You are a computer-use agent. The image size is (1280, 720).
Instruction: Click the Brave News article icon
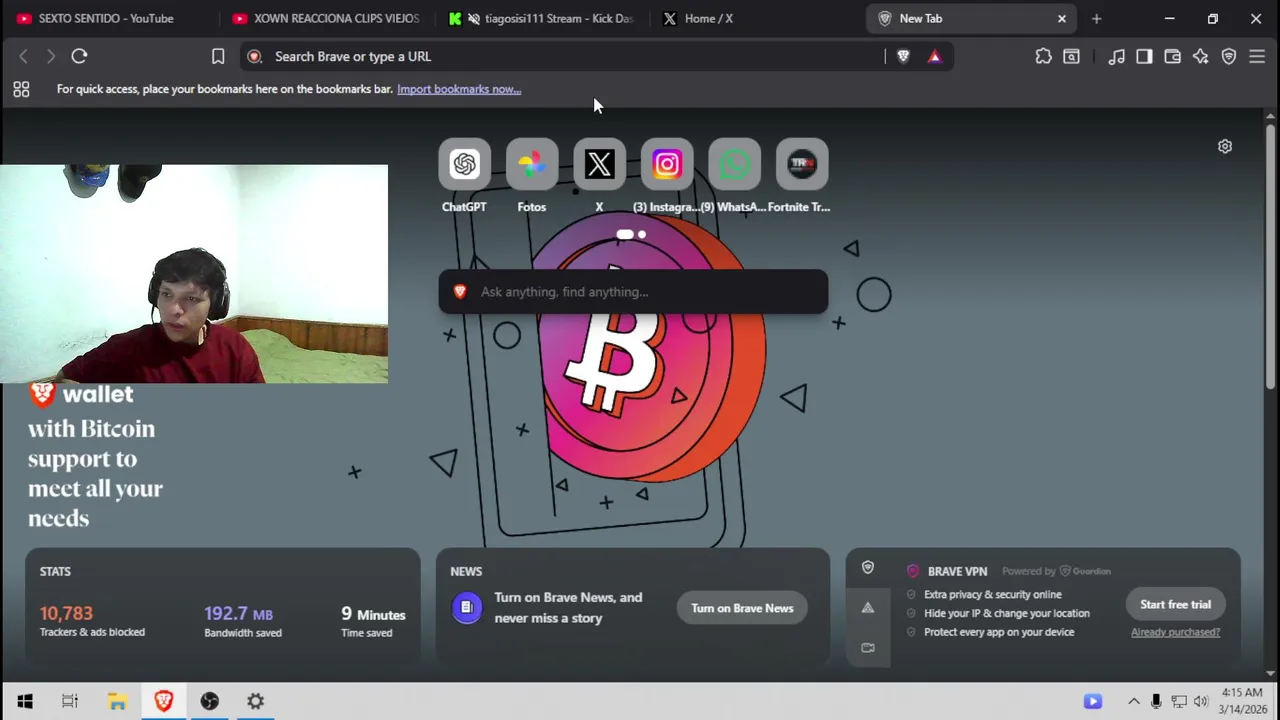466,608
